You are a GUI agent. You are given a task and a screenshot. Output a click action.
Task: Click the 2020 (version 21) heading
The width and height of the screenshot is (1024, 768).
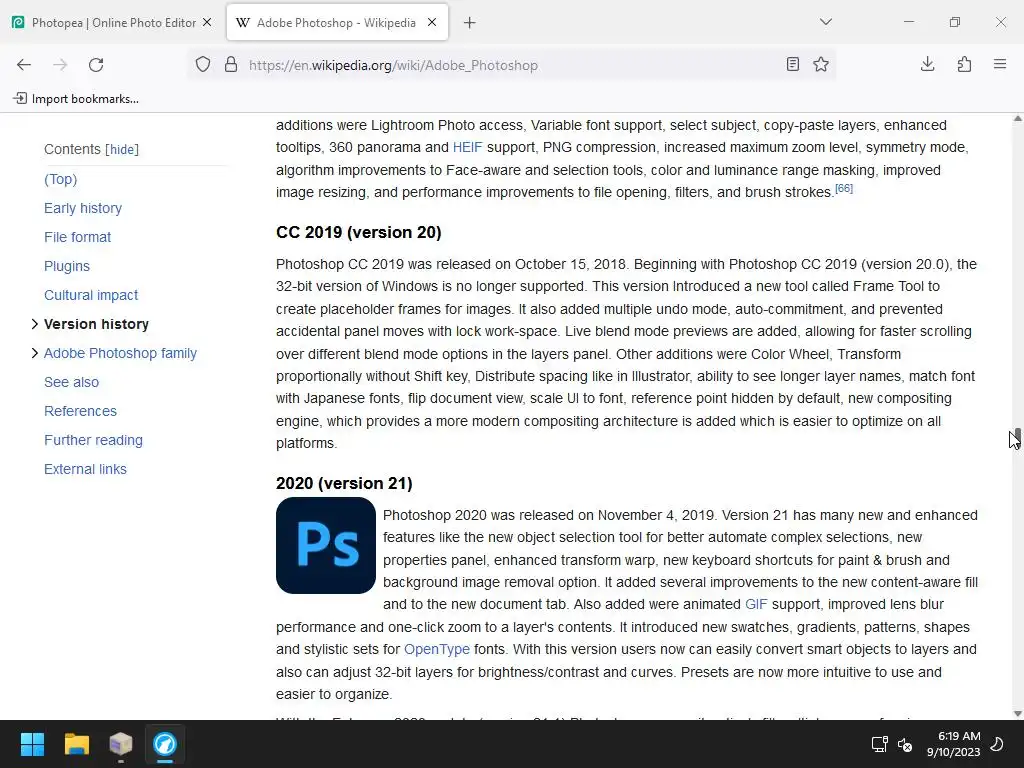click(344, 483)
